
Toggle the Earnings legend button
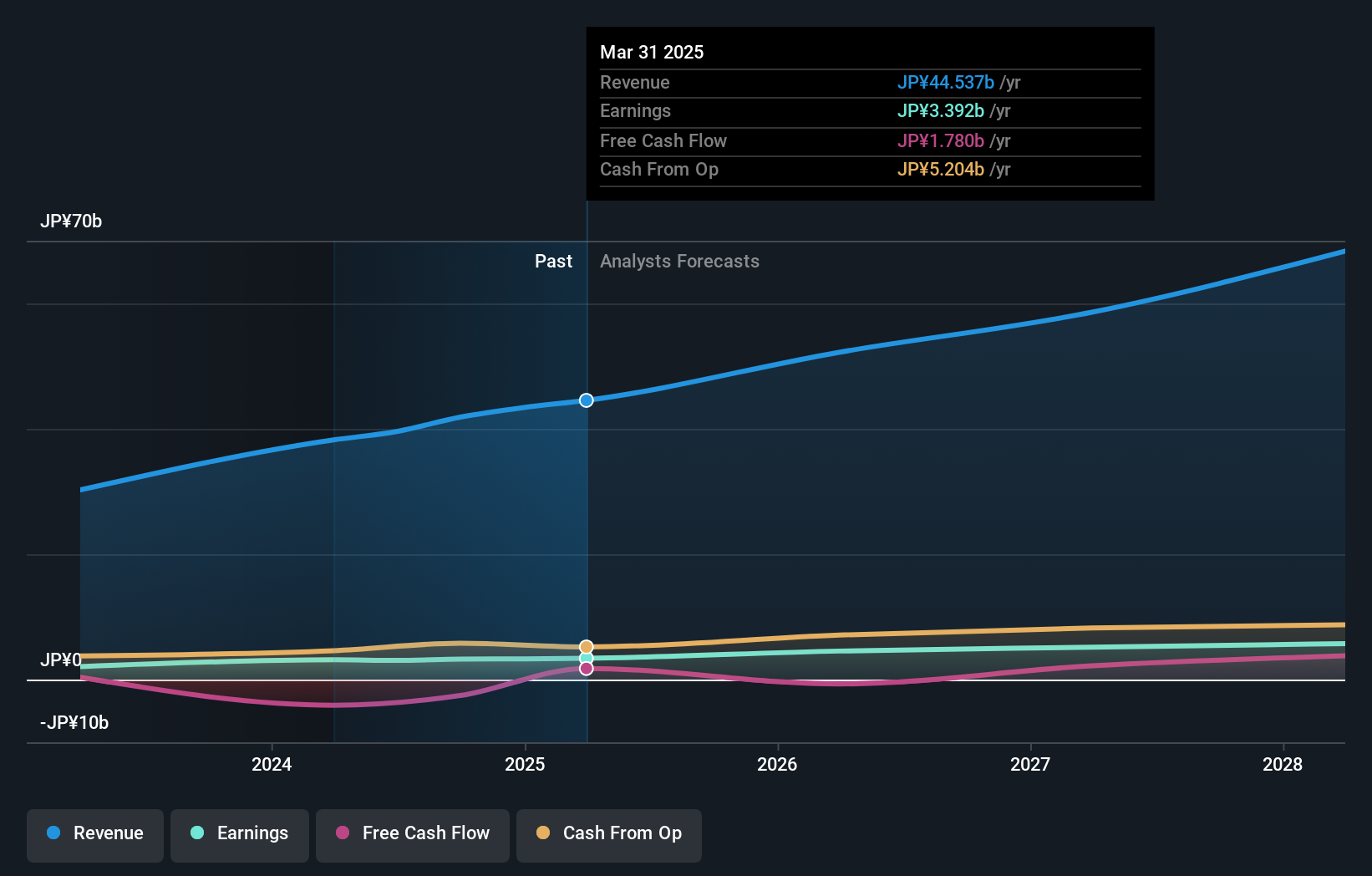(240, 835)
